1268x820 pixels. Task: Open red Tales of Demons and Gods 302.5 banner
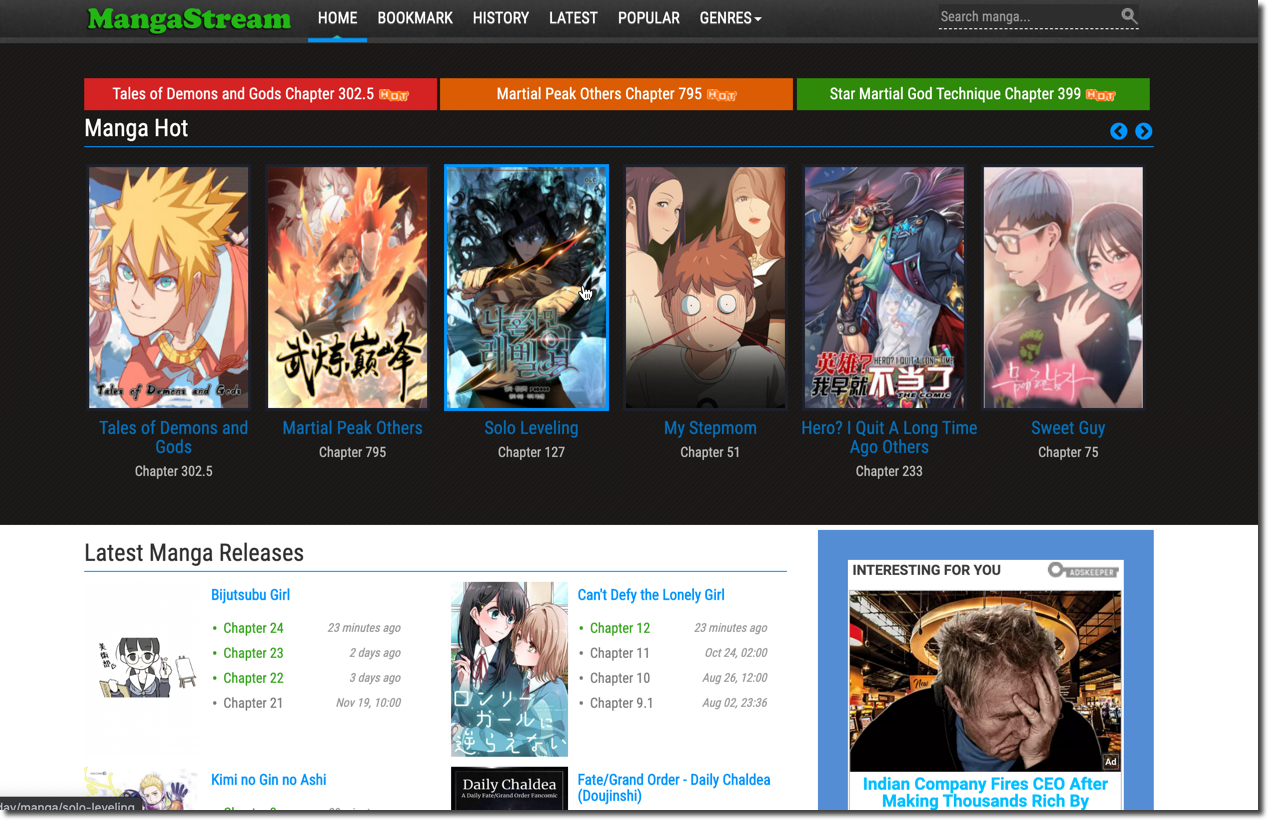(x=261, y=94)
